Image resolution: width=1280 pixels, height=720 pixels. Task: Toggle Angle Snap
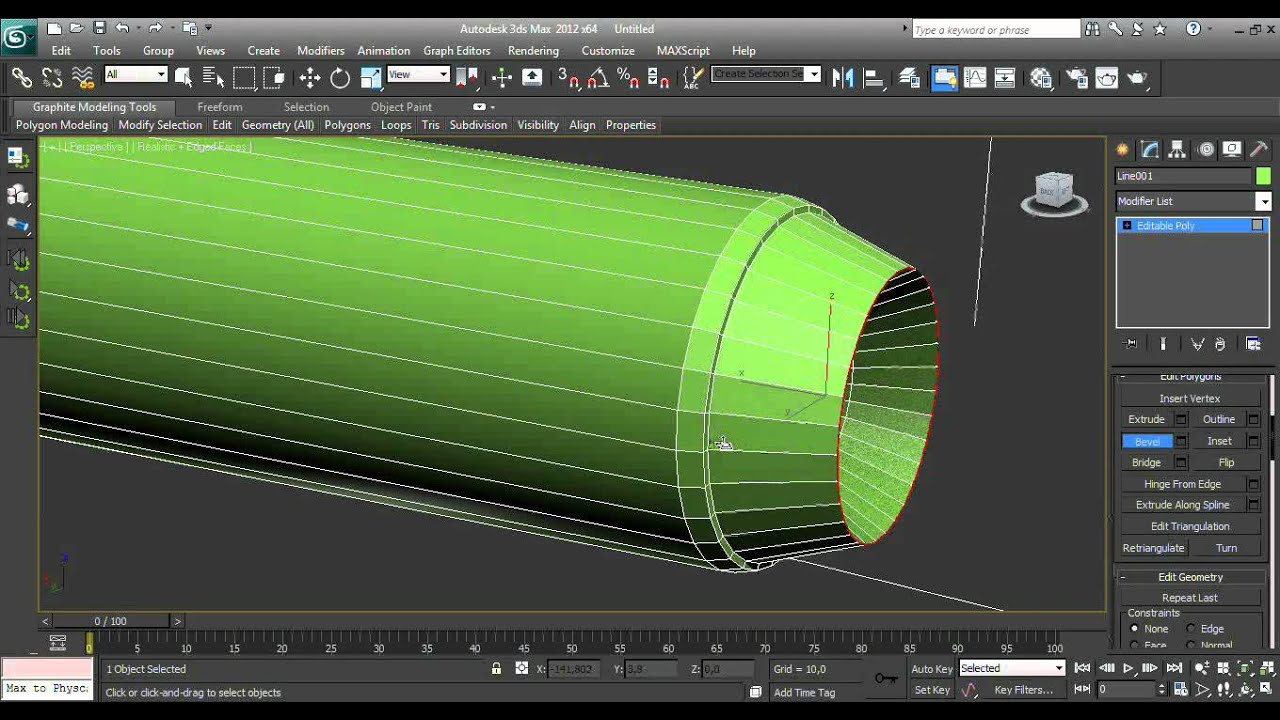[598, 77]
